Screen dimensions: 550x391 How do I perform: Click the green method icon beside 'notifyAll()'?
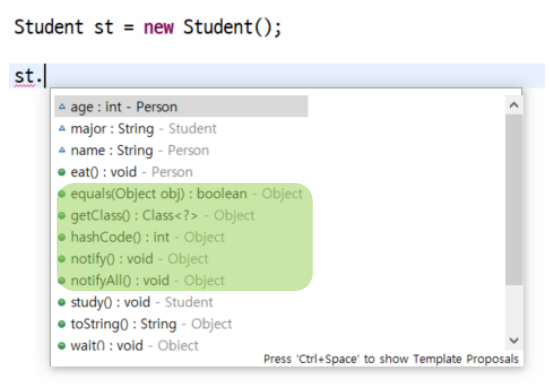(62, 281)
